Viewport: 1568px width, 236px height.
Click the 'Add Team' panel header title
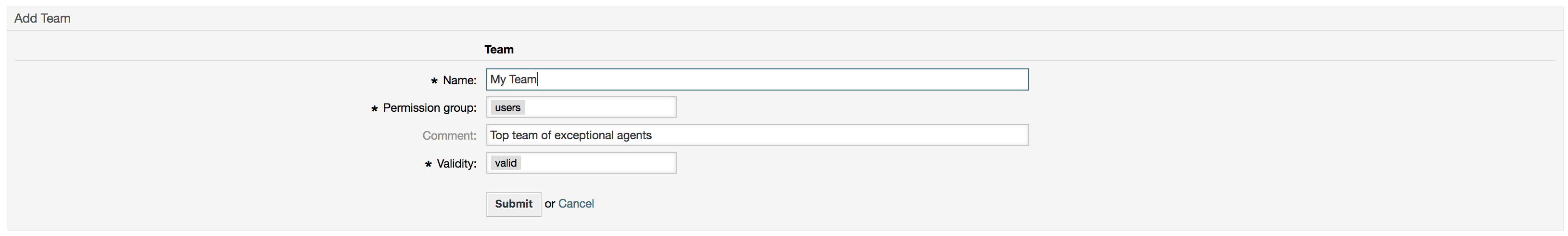[x=43, y=18]
